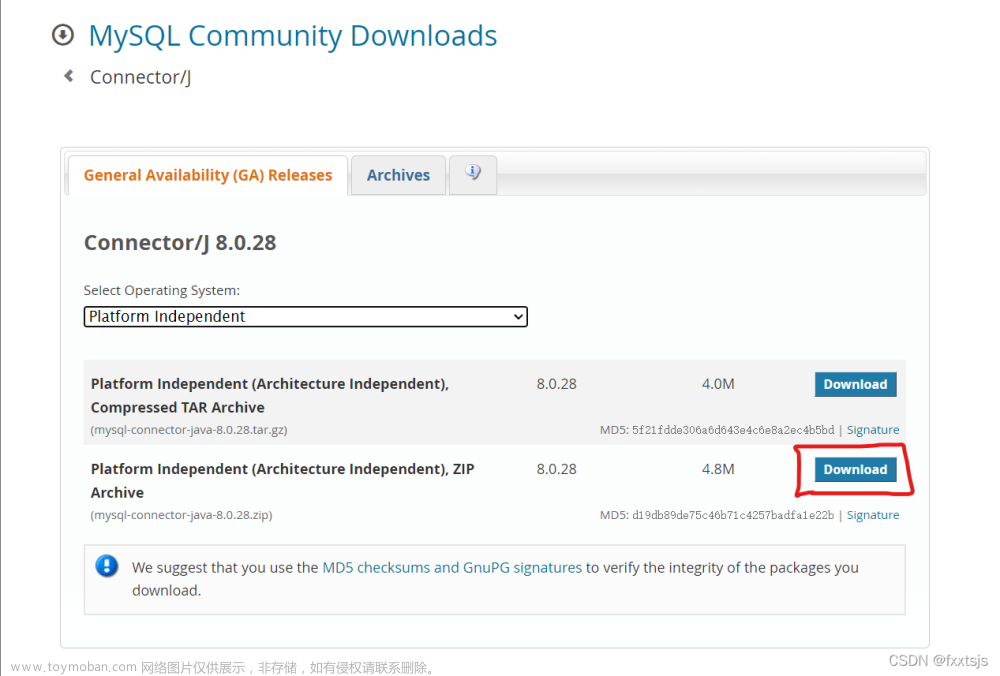Open the info icon tab
The width and height of the screenshot is (1000, 676).
473,174
